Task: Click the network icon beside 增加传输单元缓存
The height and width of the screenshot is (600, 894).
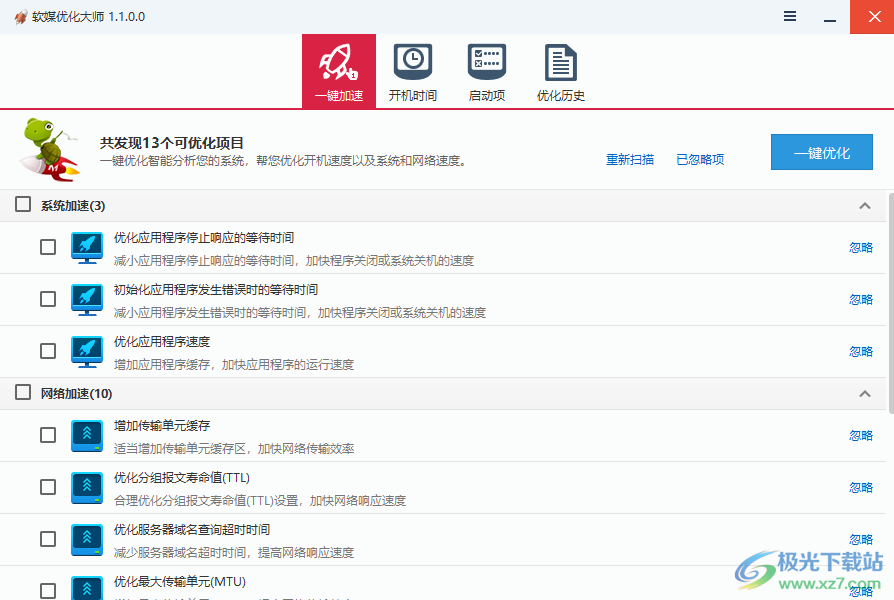Action: click(x=87, y=435)
